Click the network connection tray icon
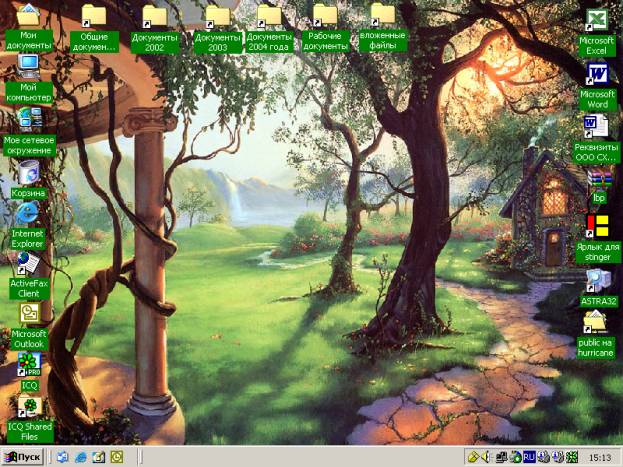The height and width of the screenshot is (467, 623). coord(501,457)
